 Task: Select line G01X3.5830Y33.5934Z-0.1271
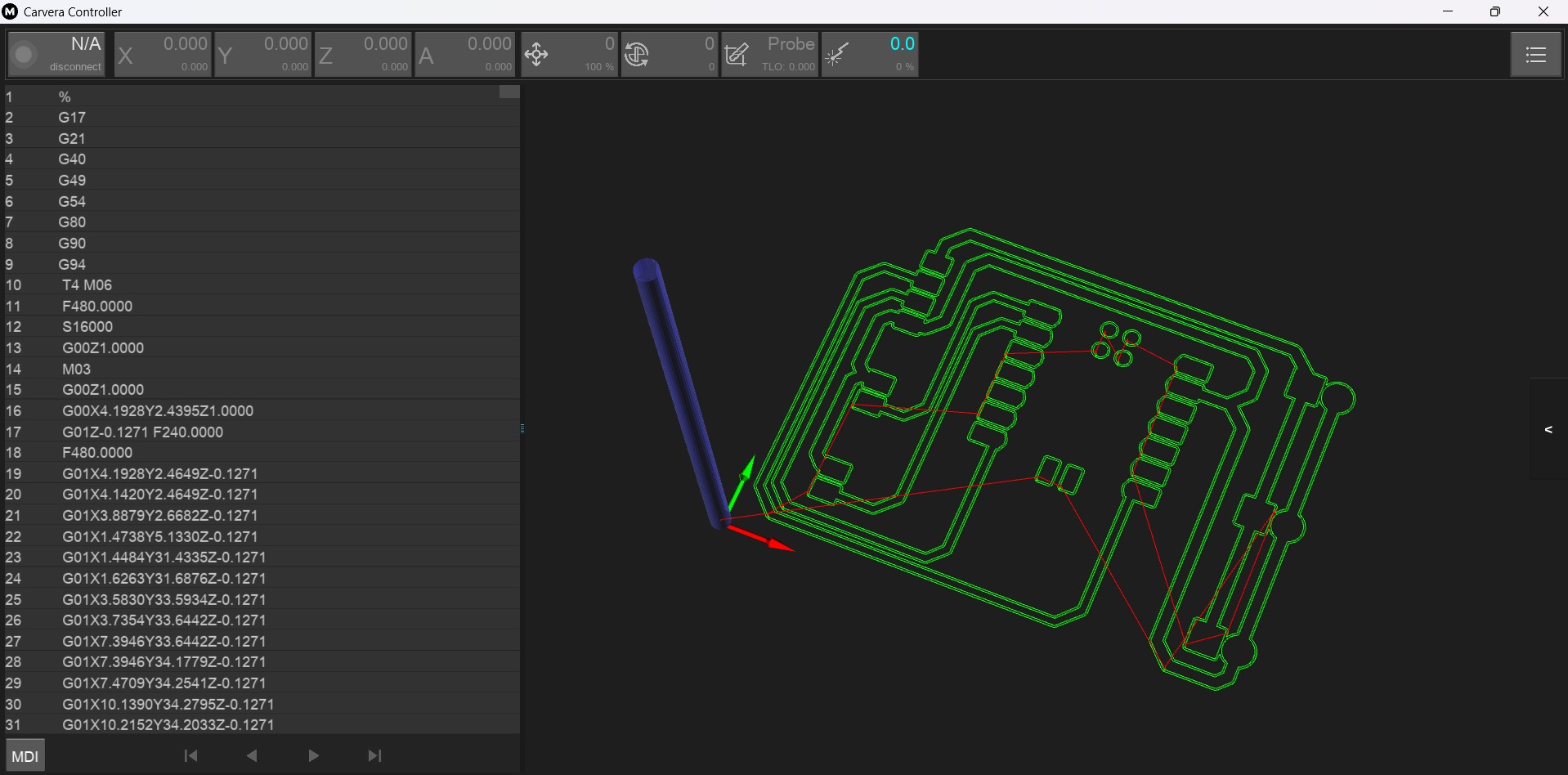(x=262, y=599)
